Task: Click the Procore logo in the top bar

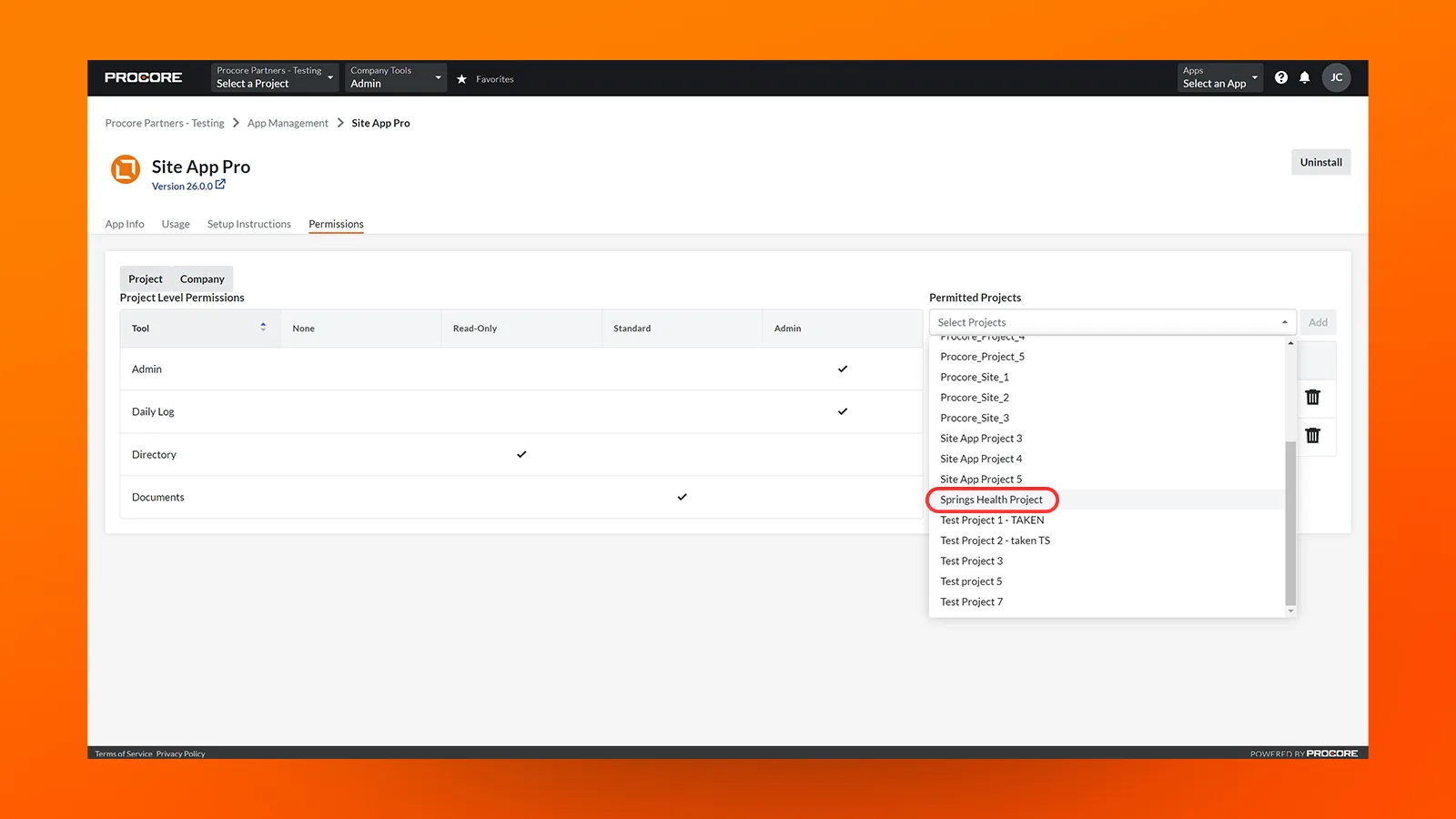Action: pyautogui.click(x=143, y=77)
